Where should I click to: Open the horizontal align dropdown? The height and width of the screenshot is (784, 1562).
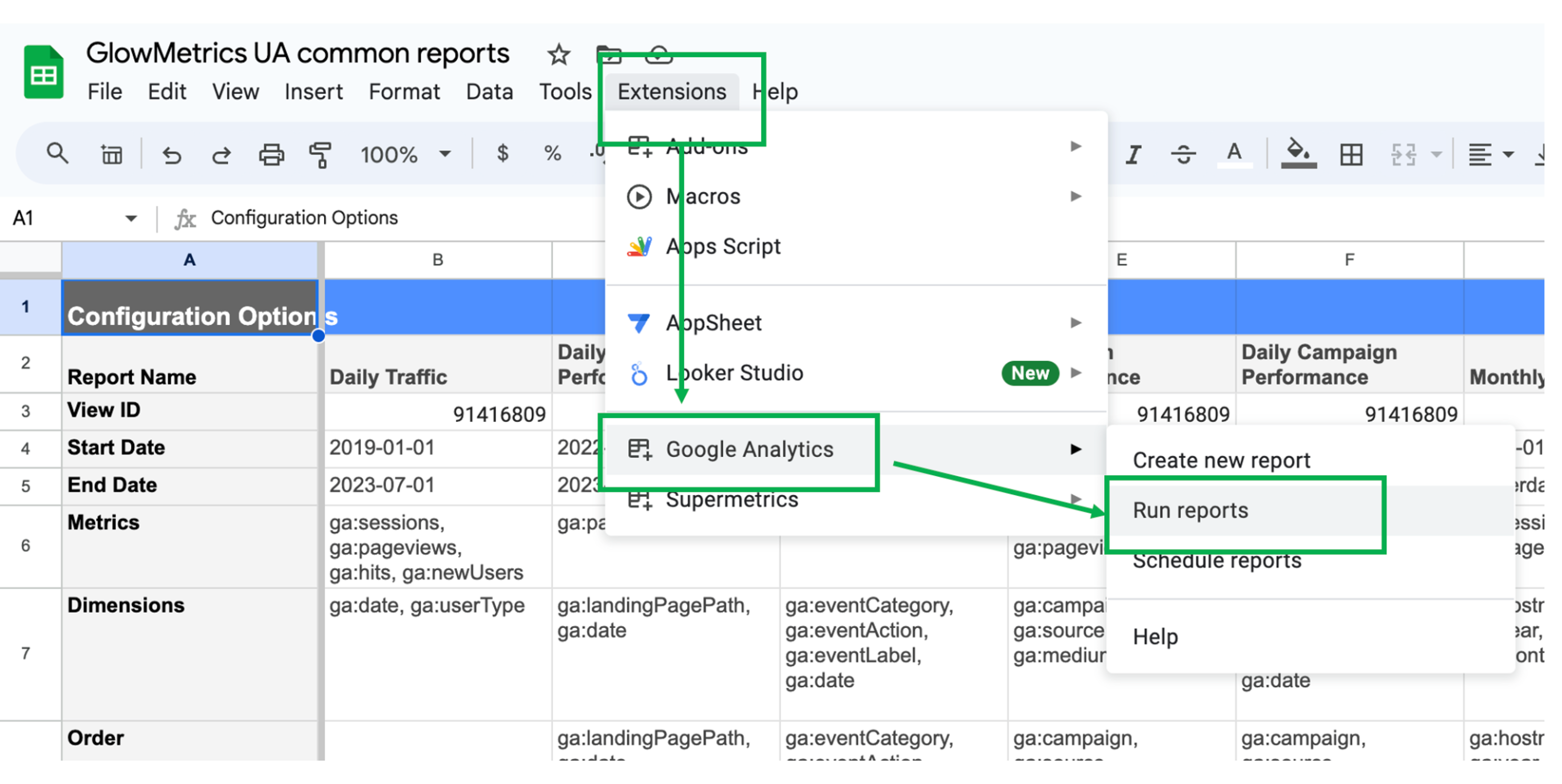(x=1490, y=155)
